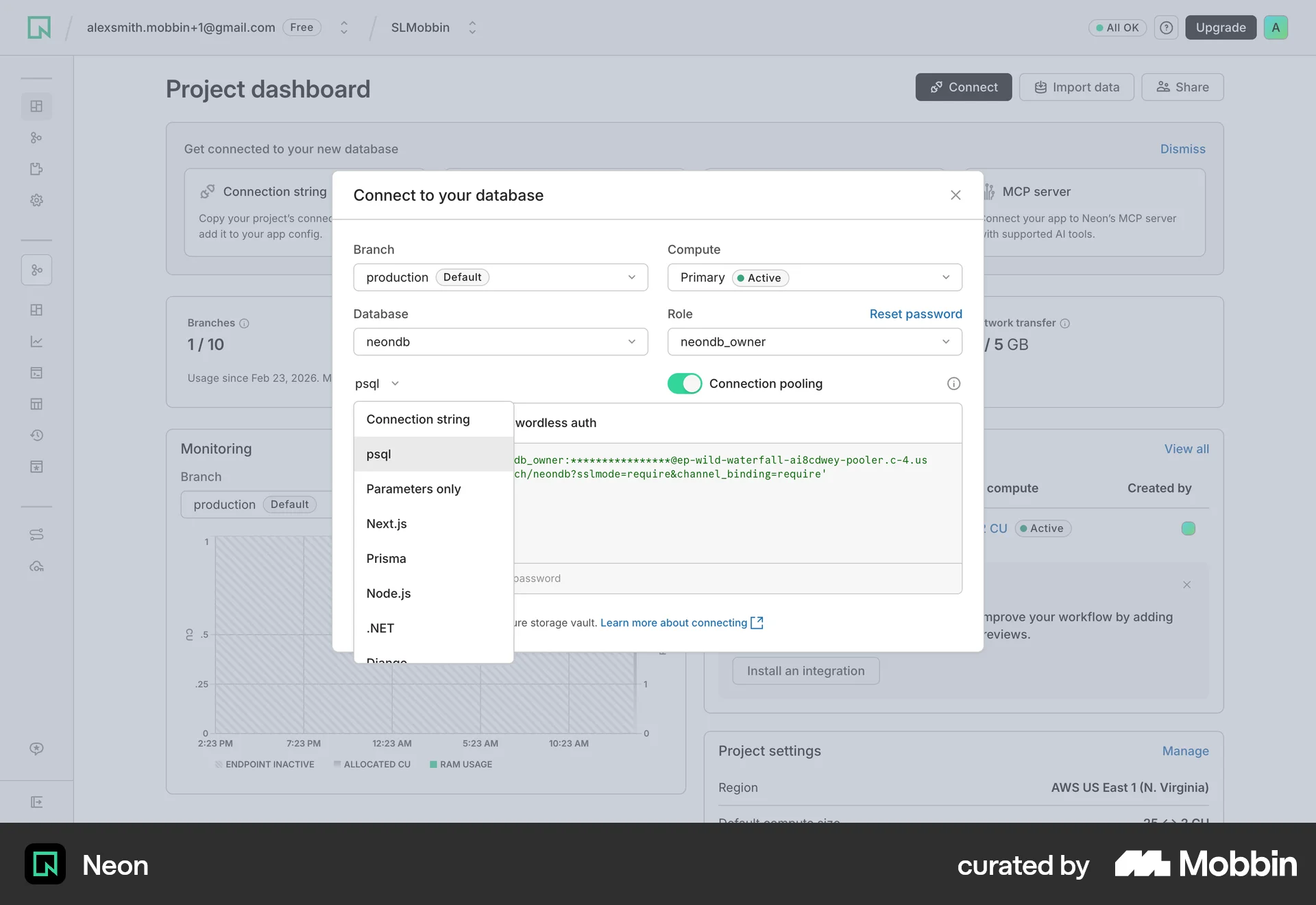Open the SLMobbin project switcher chevrons
The height and width of the screenshot is (905, 1316).
472,27
